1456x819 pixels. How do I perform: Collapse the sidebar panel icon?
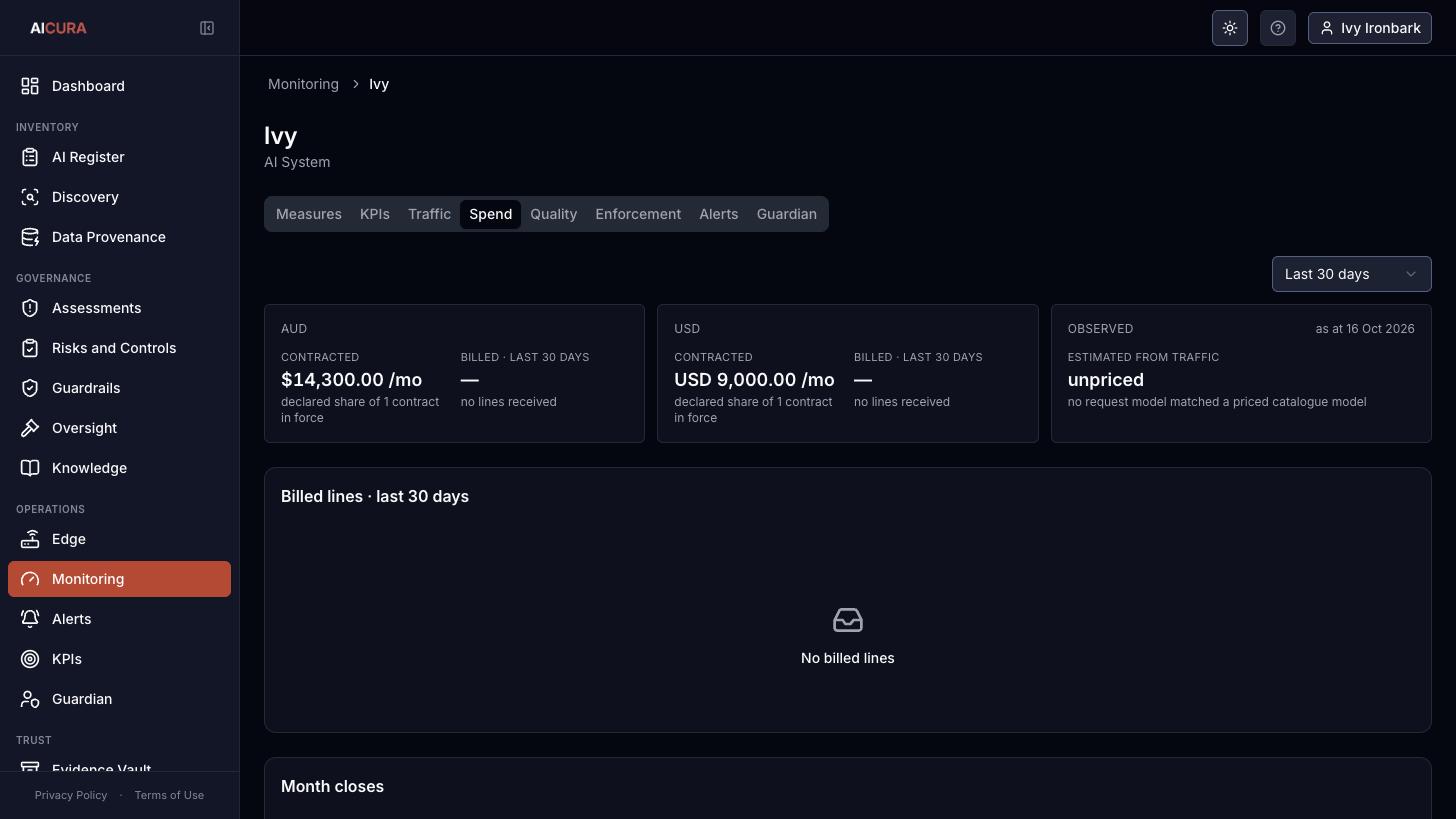[207, 28]
